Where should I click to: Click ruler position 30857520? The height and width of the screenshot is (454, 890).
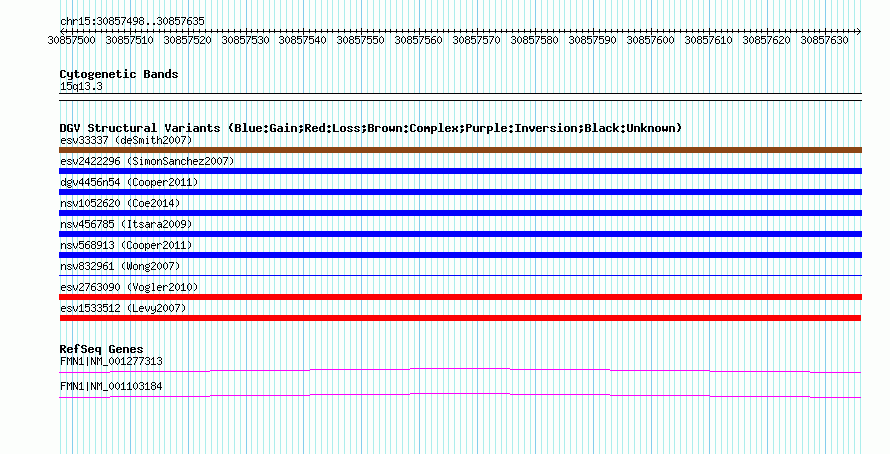187,40
